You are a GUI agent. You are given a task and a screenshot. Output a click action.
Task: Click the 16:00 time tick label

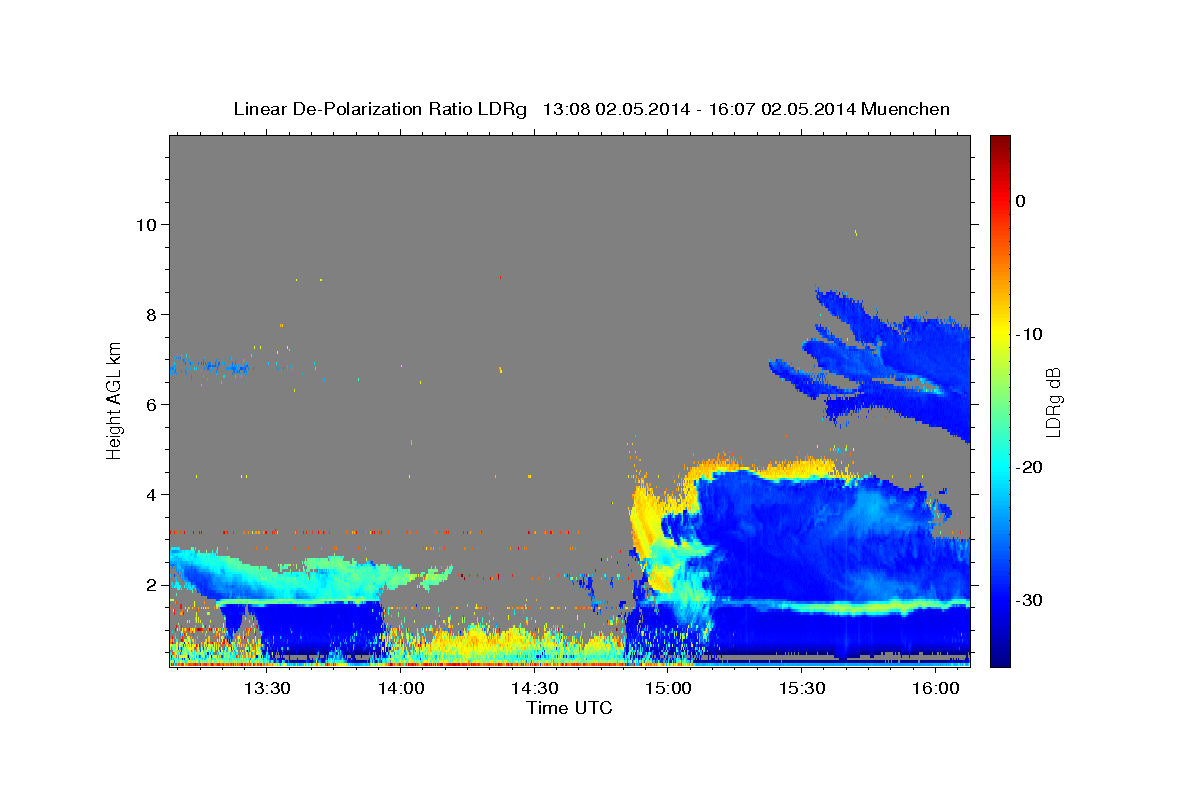click(x=935, y=688)
